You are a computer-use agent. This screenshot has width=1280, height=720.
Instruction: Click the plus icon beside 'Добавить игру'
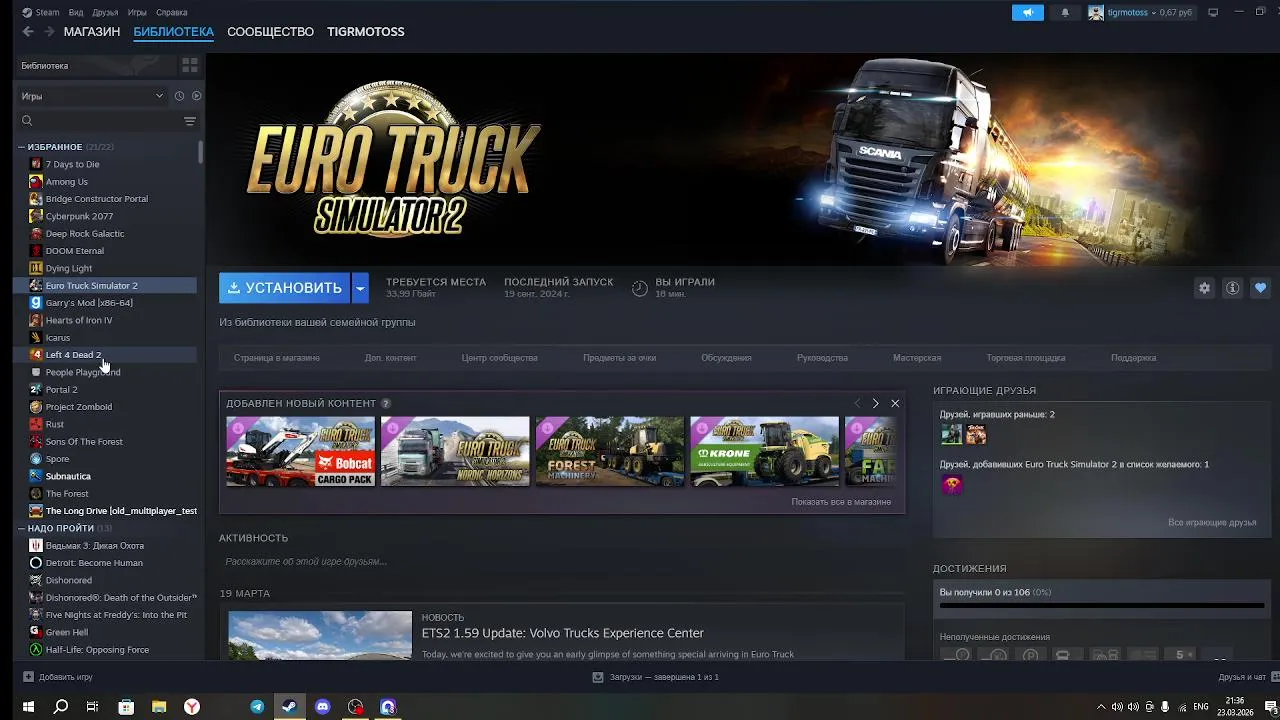click(28, 677)
